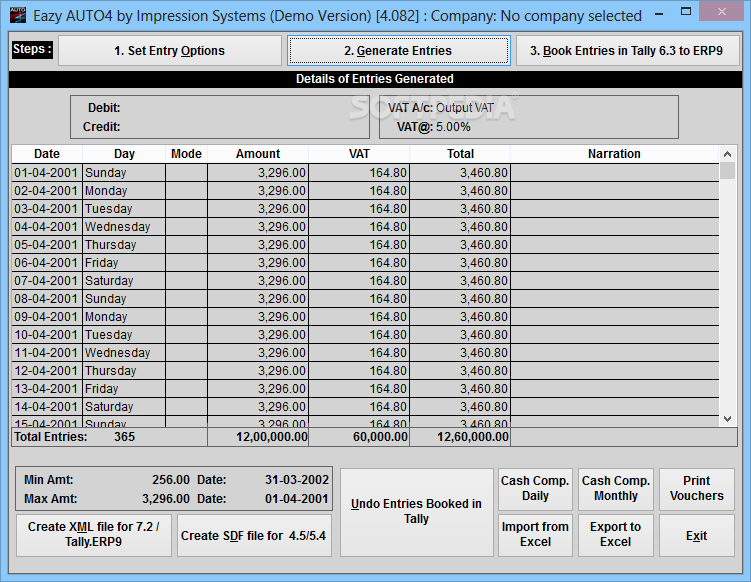Select date cell 13-04-2001
Viewport: 751px width, 582px height.
(47, 388)
